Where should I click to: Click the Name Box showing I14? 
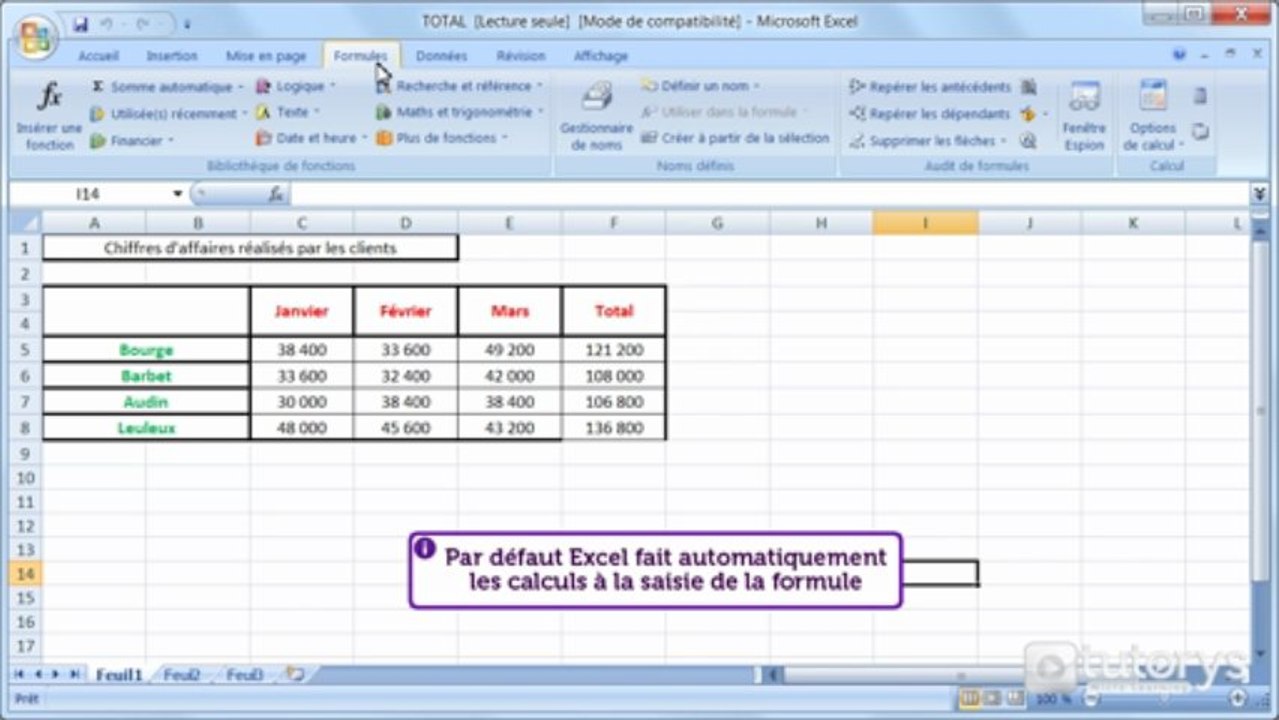[x=90, y=194]
